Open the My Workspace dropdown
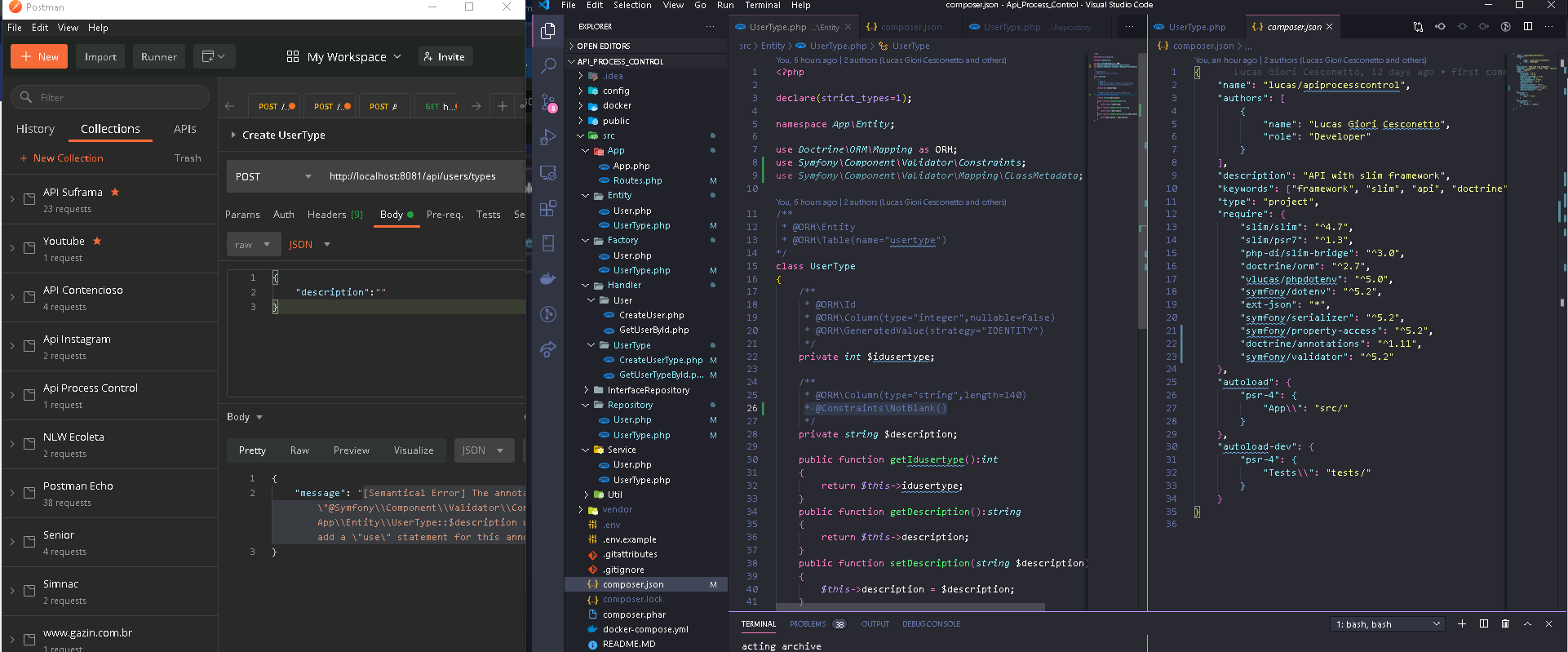The image size is (1568, 652). (344, 56)
